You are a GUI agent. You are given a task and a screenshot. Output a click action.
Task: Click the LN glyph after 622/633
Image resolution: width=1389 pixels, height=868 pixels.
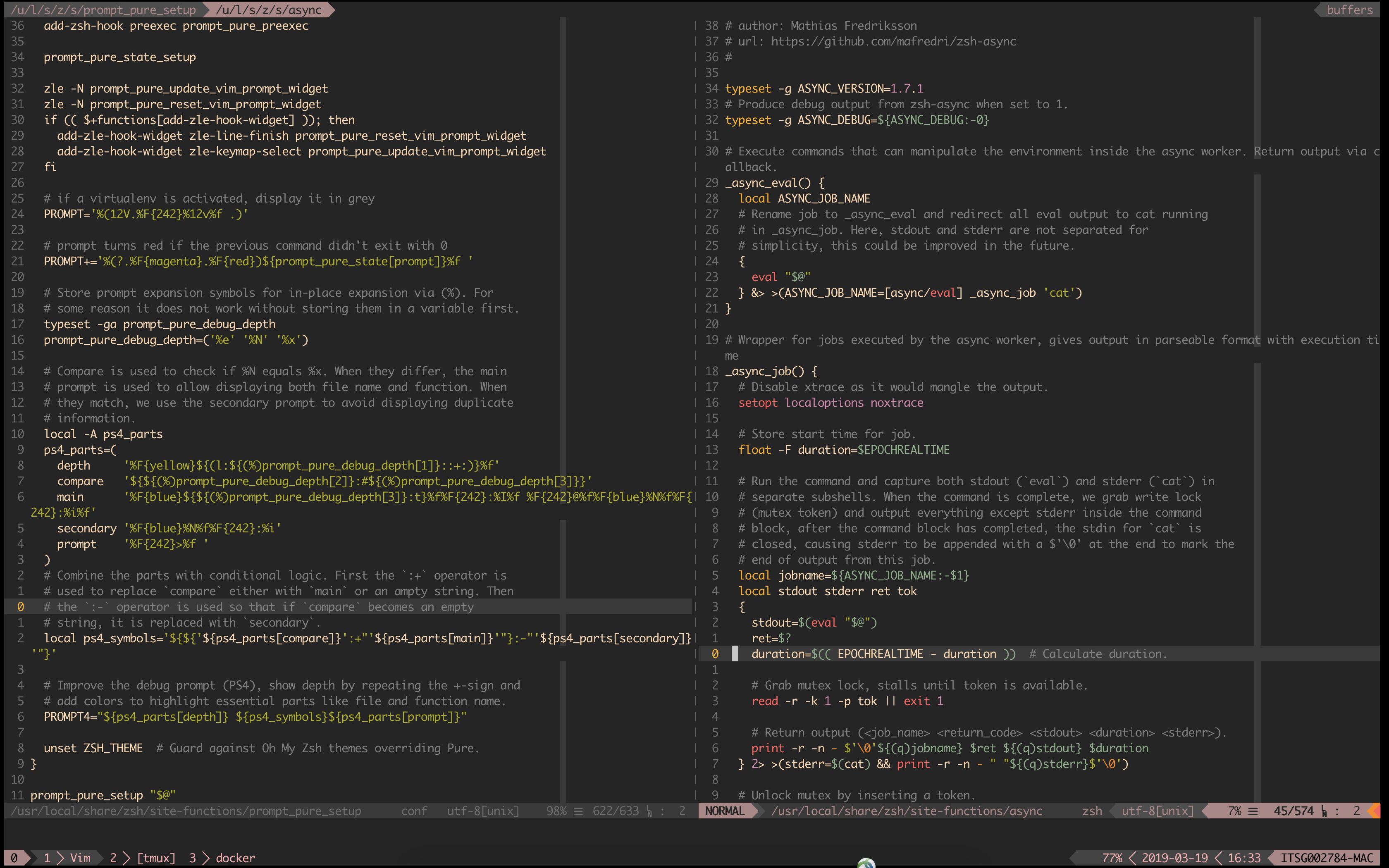coord(649,811)
